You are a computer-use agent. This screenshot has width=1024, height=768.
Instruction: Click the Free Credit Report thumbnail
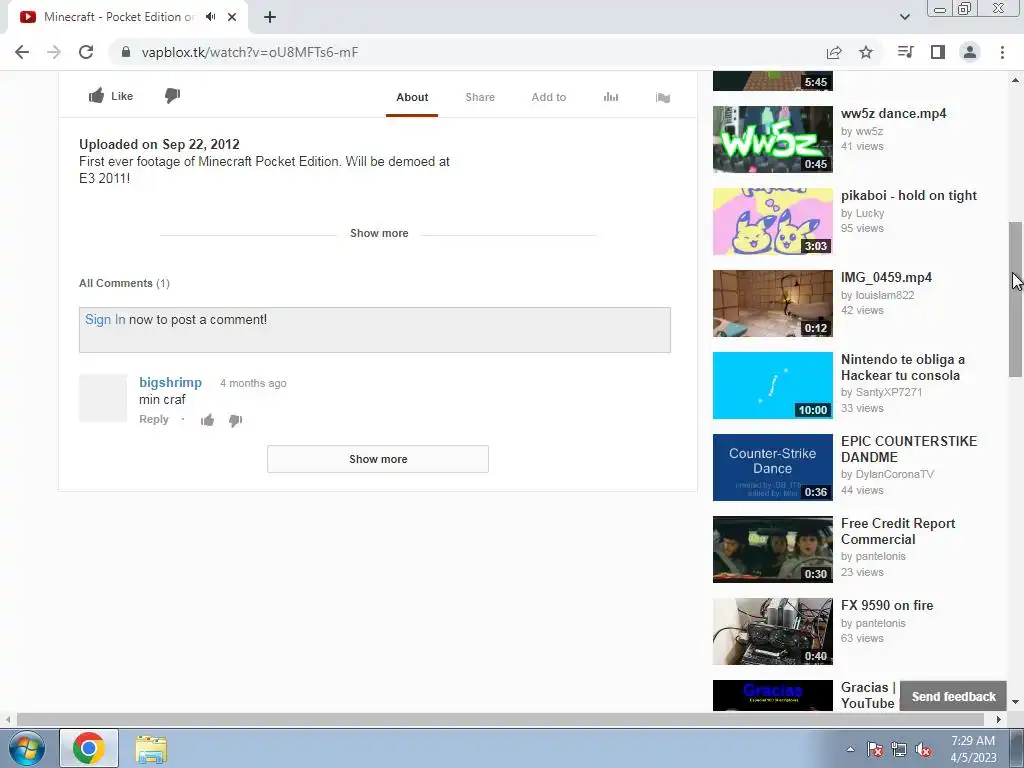click(773, 549)
